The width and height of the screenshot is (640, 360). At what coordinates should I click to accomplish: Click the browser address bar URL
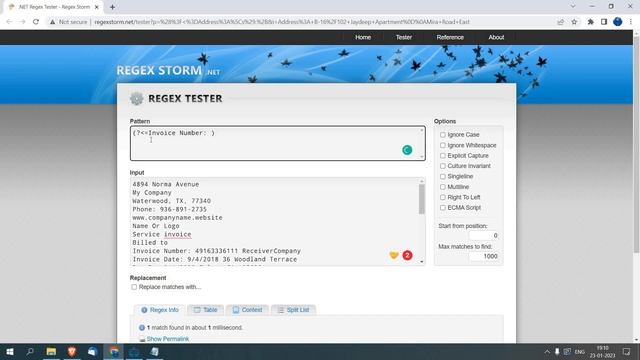click(x=282, y=22)
